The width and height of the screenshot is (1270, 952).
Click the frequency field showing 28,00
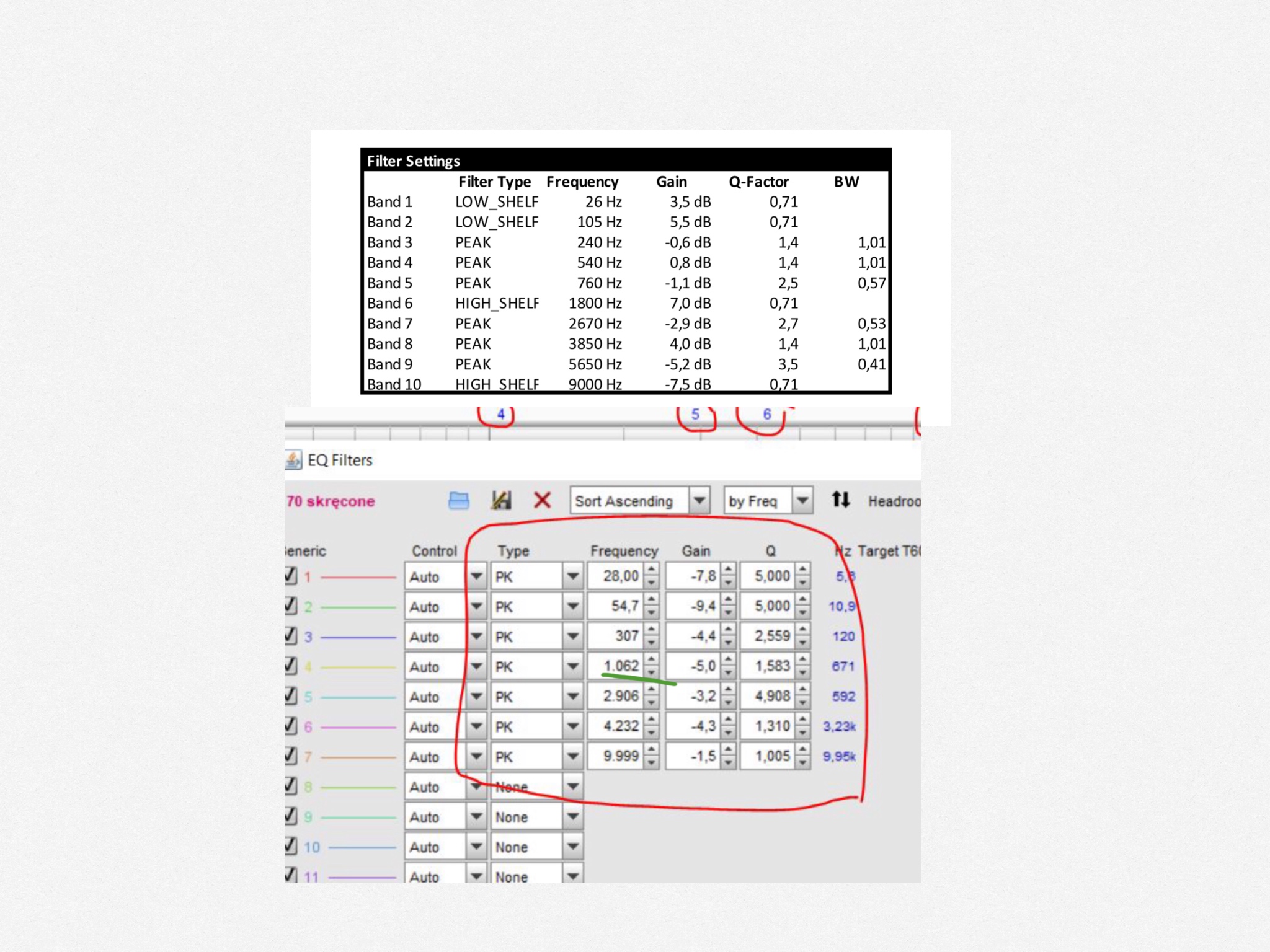tap(615, 576)
